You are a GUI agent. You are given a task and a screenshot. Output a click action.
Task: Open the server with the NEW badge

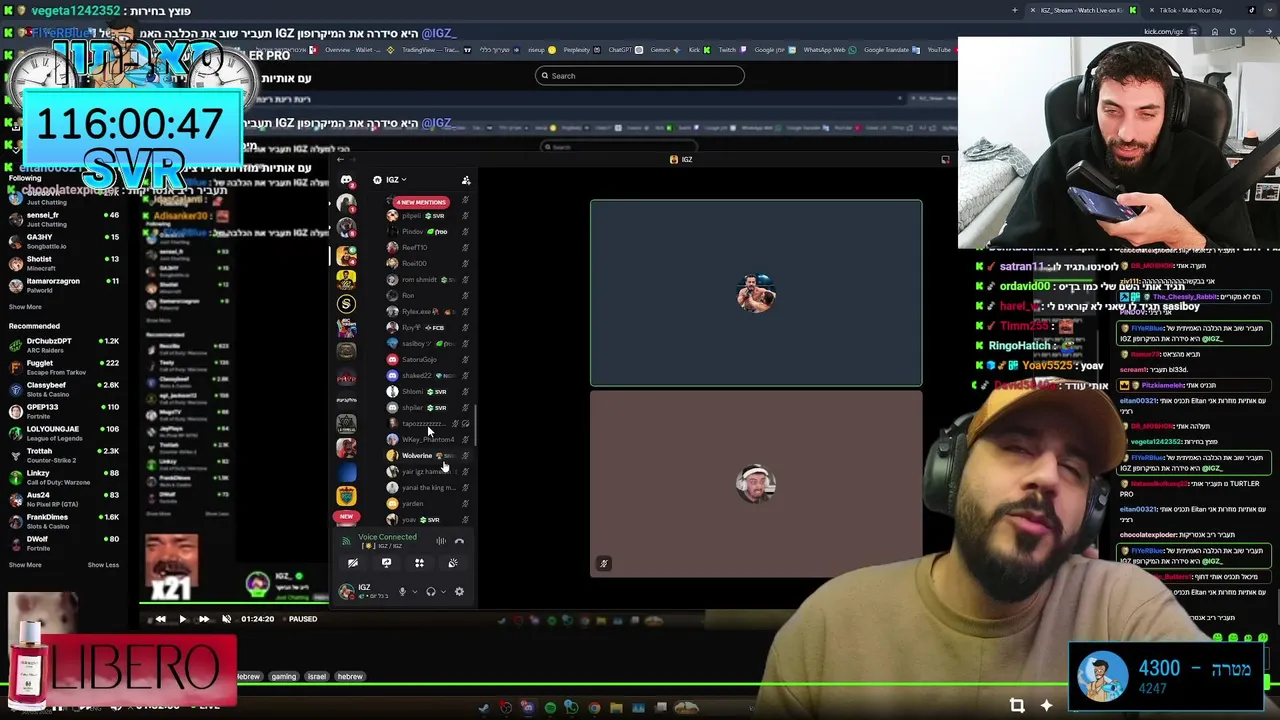346,516
